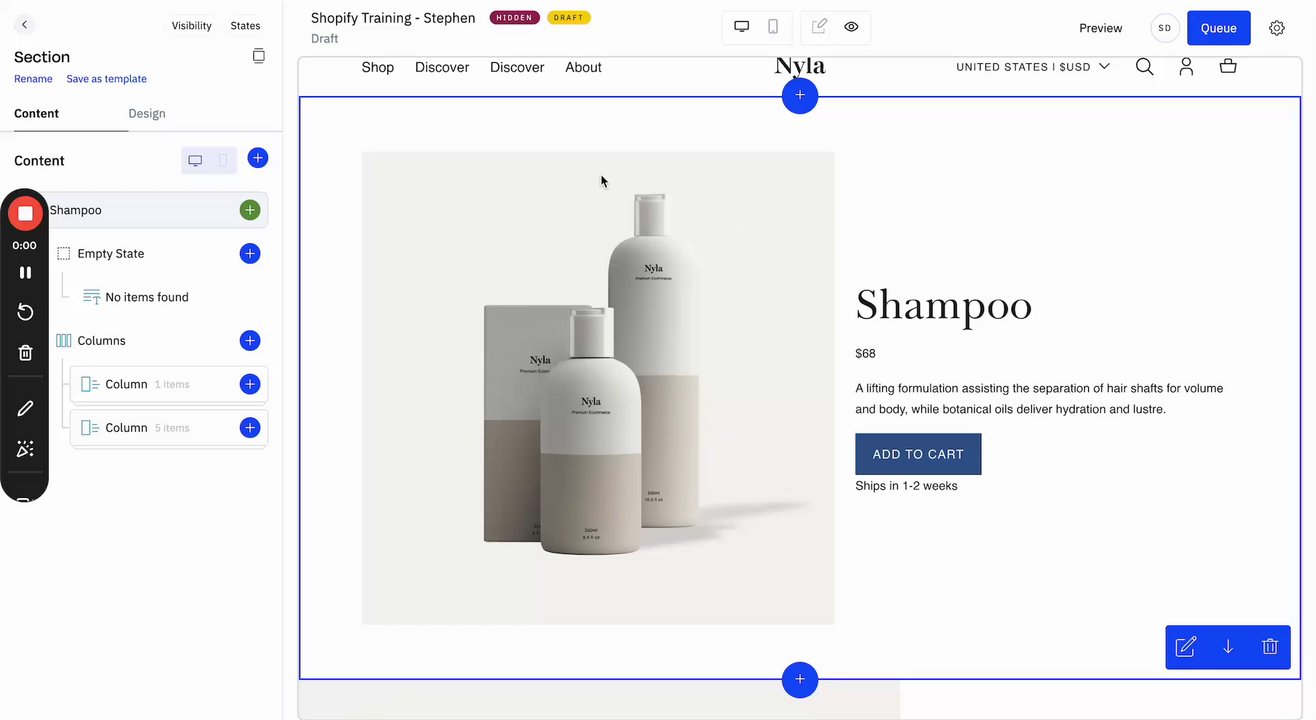Open the account person icon in the store header
1316x720 pixels.
(1186, 67)
